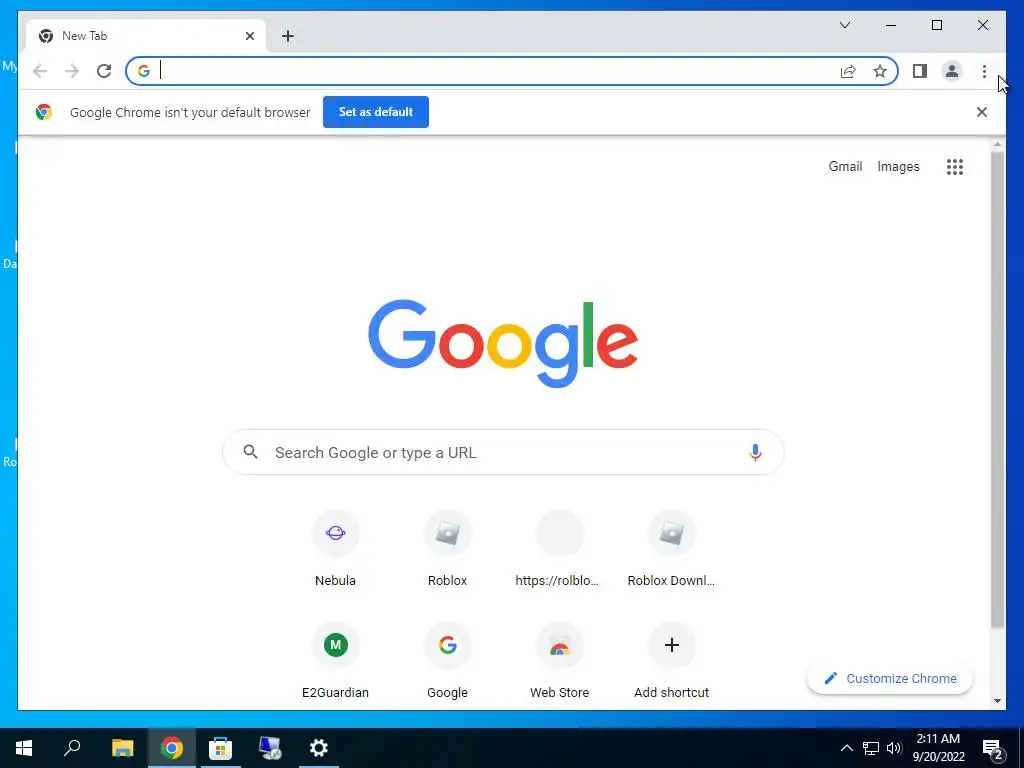
Task: Open the Google shortcut tile
Action: tap(447, 661)
